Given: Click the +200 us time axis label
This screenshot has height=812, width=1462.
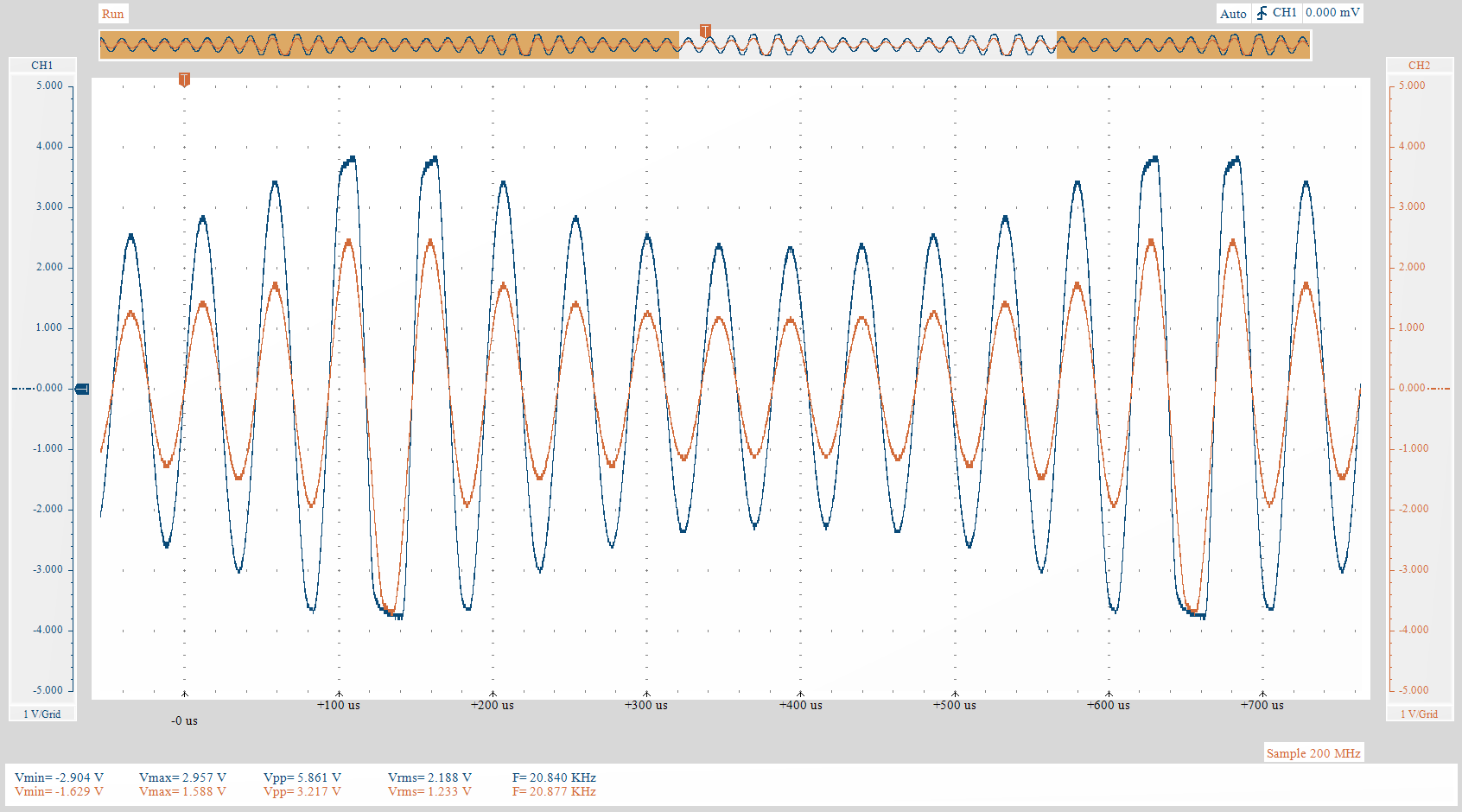Looking at the screenshot, I should [x=493, y=705].
